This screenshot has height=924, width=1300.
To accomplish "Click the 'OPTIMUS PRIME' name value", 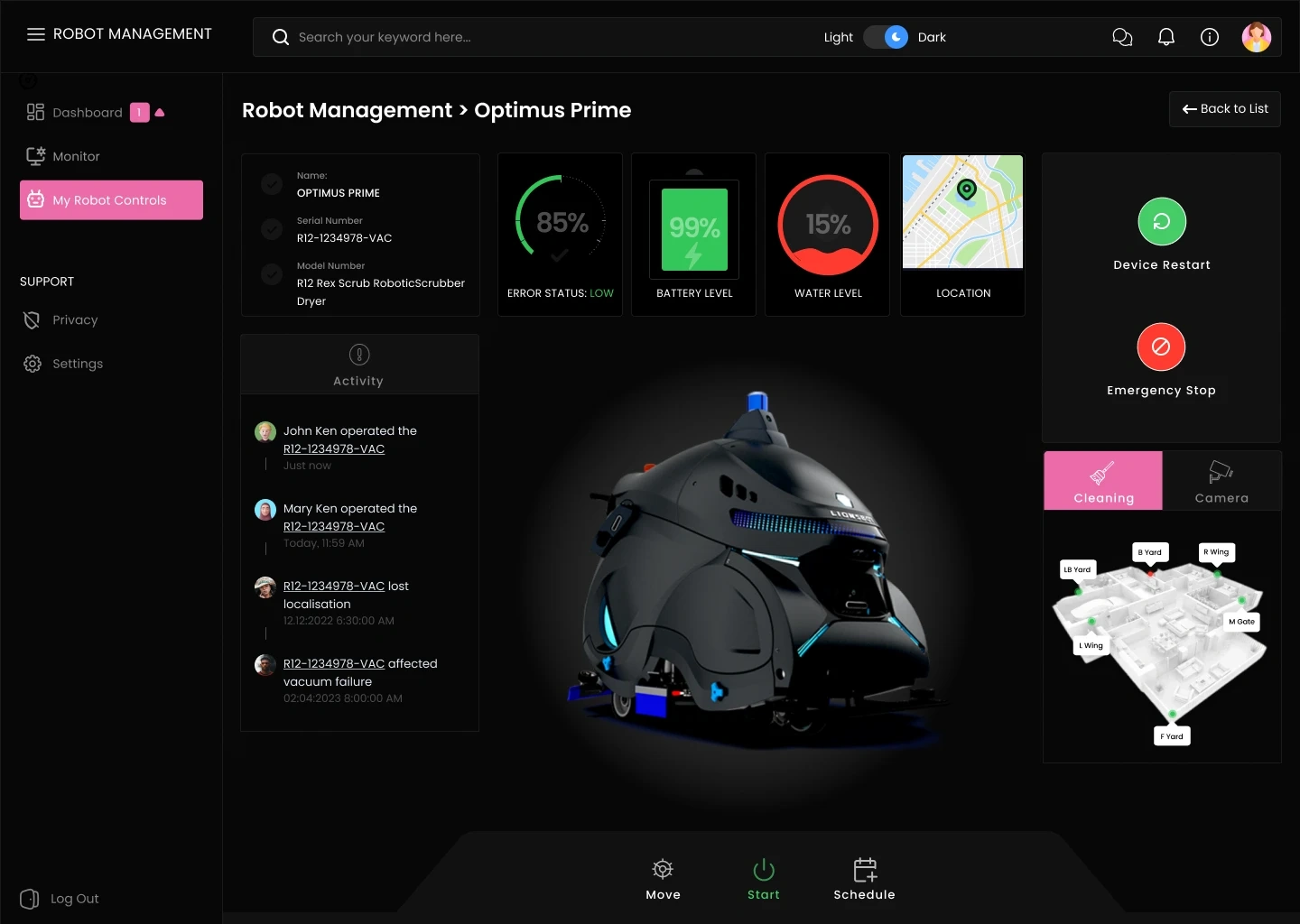I will [x=339, y=193].
